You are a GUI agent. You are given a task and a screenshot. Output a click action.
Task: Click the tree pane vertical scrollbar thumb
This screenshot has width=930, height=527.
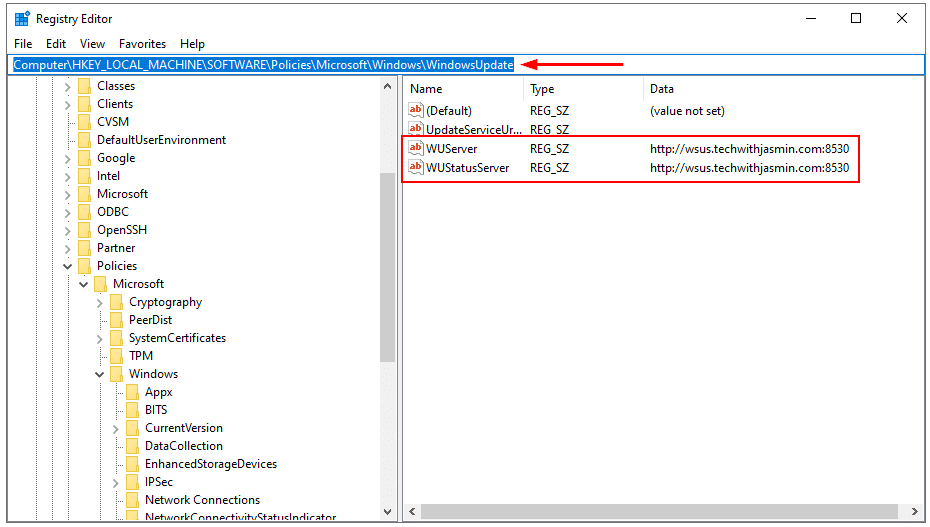pos(387,267)
